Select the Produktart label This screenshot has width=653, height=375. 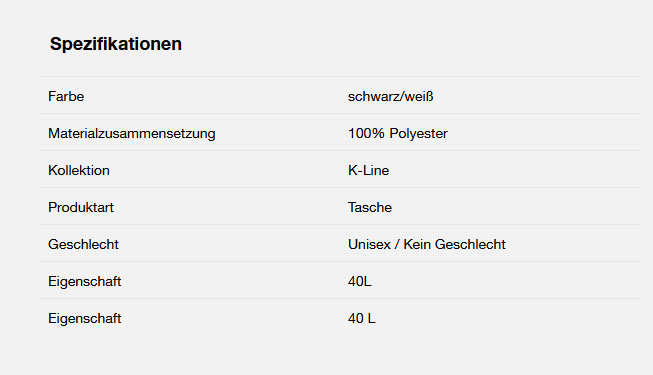coord(81,208)
